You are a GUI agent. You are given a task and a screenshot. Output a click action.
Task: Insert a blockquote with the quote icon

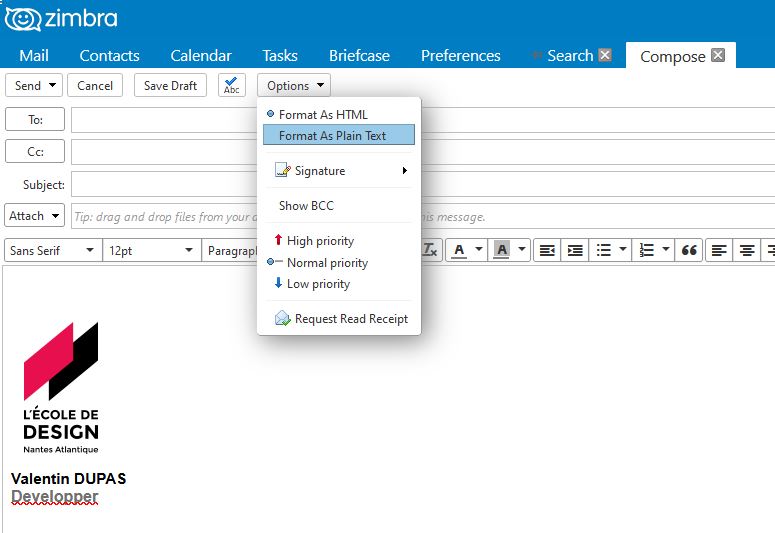[689, 250]
